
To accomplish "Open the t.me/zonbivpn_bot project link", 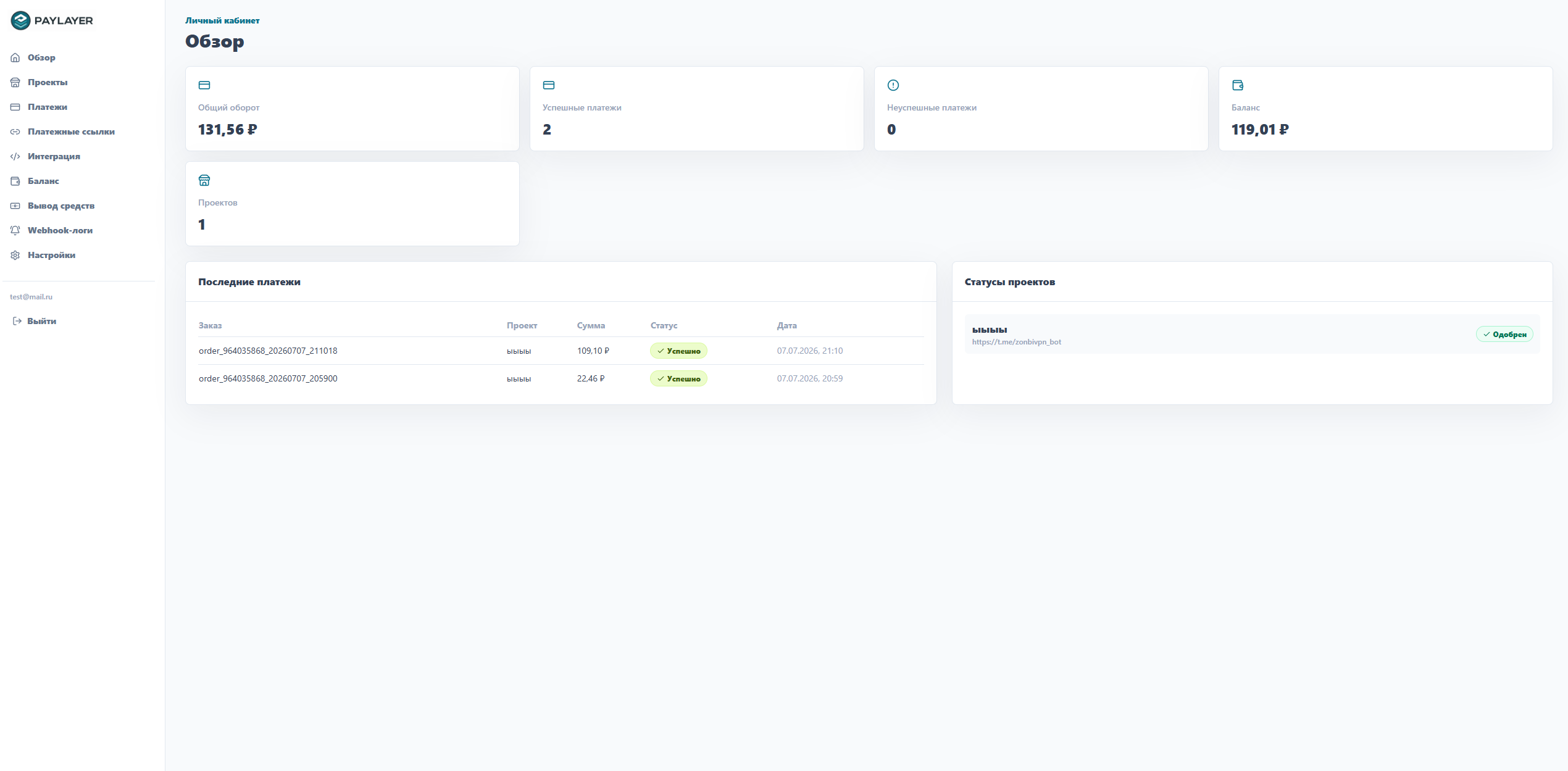I will (1016, 342).
